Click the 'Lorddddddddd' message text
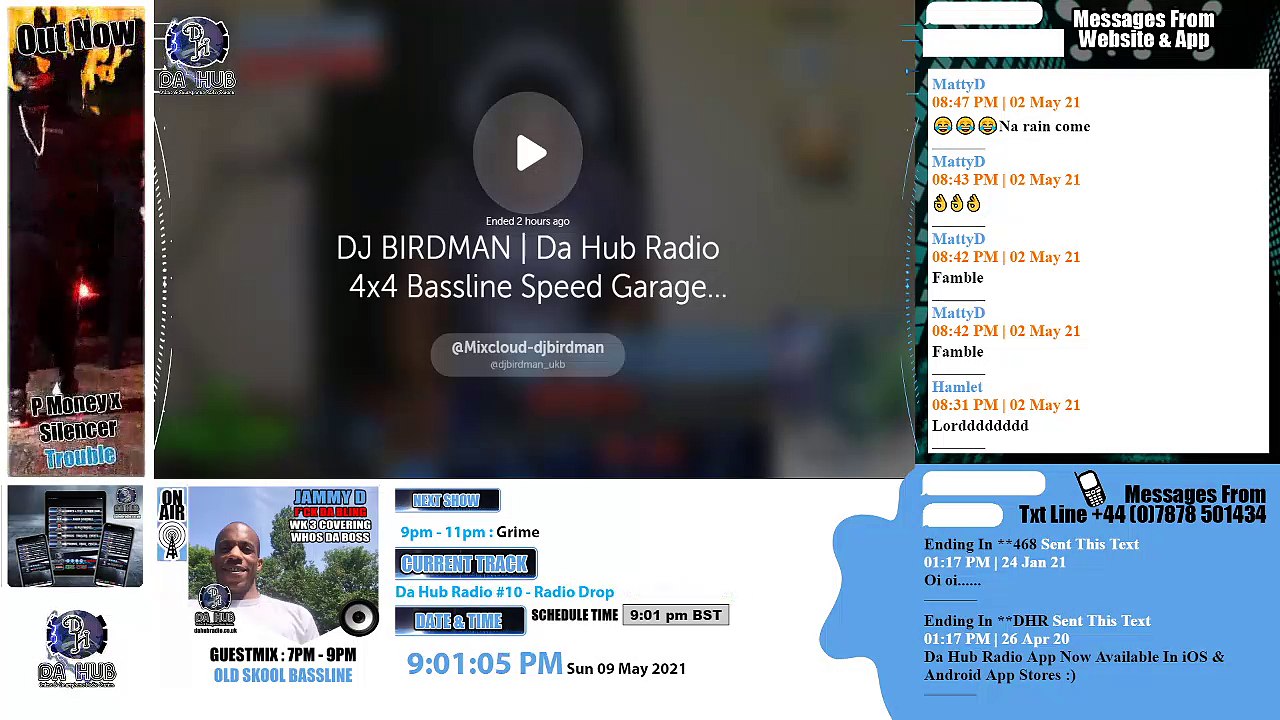Image resolution: width=1280 pixels, height=720 pixels. (980, 426)
